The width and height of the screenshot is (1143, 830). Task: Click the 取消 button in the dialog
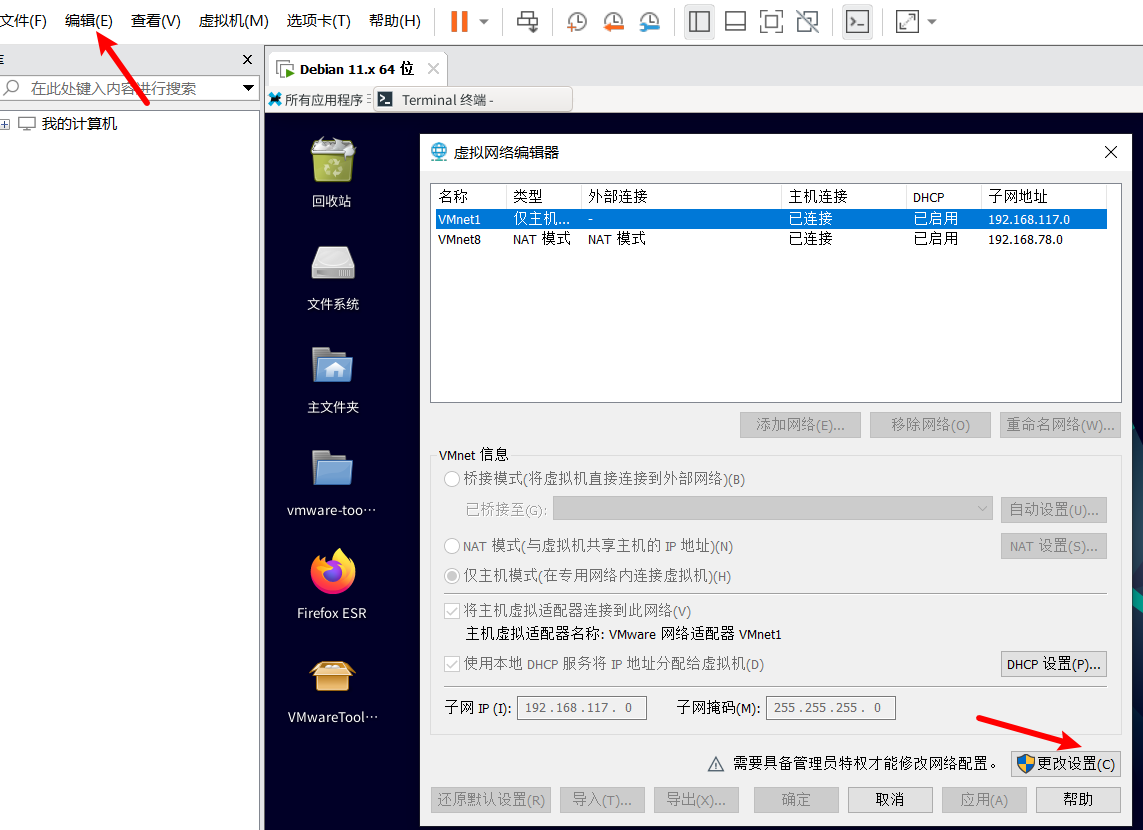889,799
